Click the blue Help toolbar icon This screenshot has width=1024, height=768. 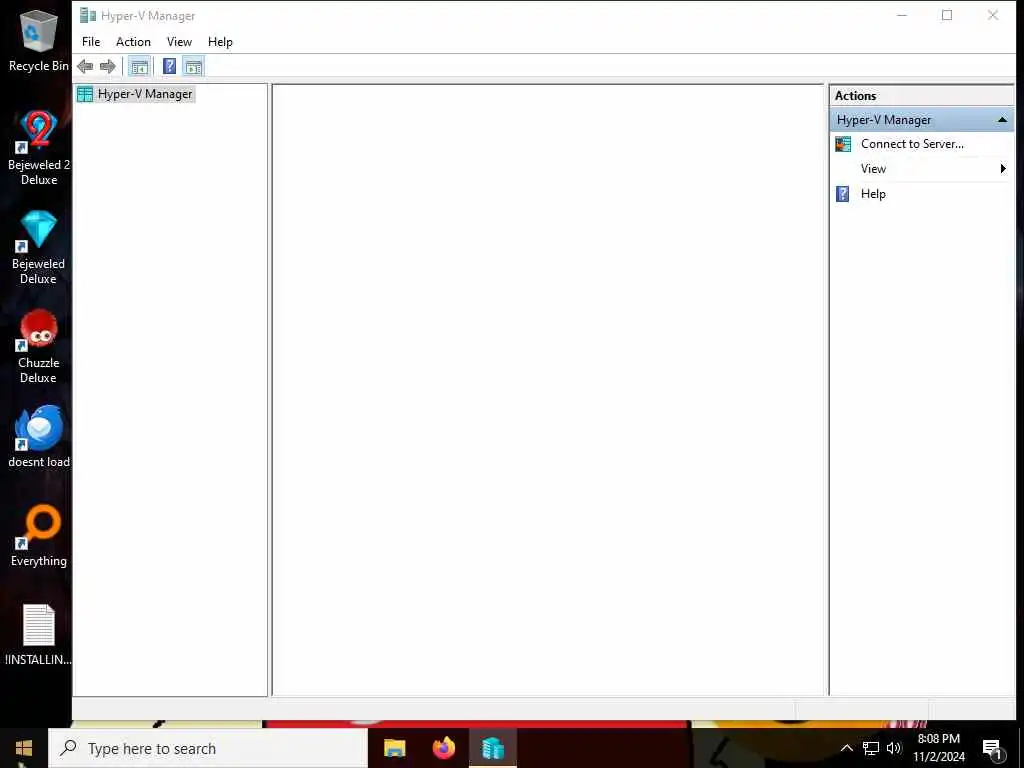169,66
